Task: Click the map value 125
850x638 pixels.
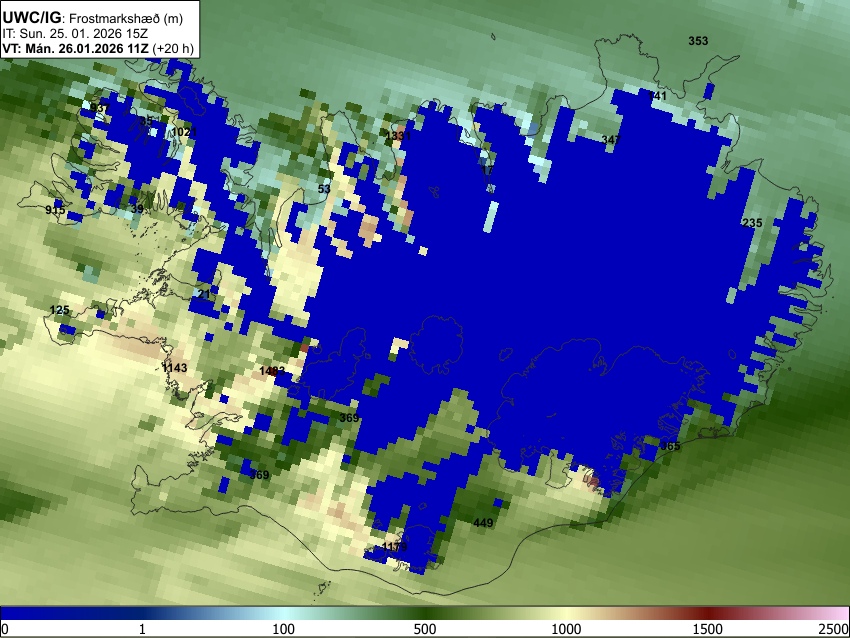Action: coord(59,310)
